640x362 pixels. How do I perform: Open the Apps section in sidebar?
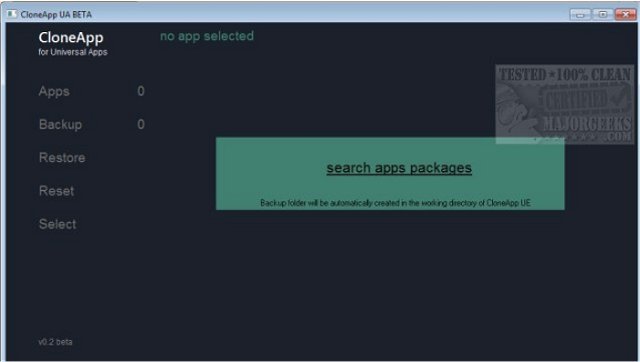point(54,91)
